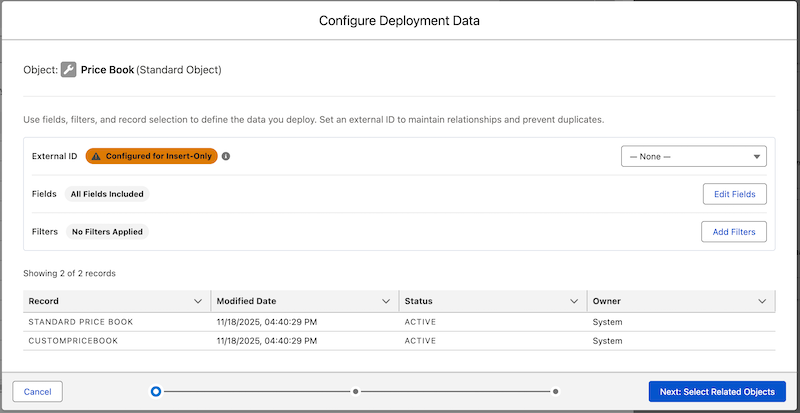The width and height of the screenshot is (800, 413).
Task: Select the last progress step dot
Action: 555,392
